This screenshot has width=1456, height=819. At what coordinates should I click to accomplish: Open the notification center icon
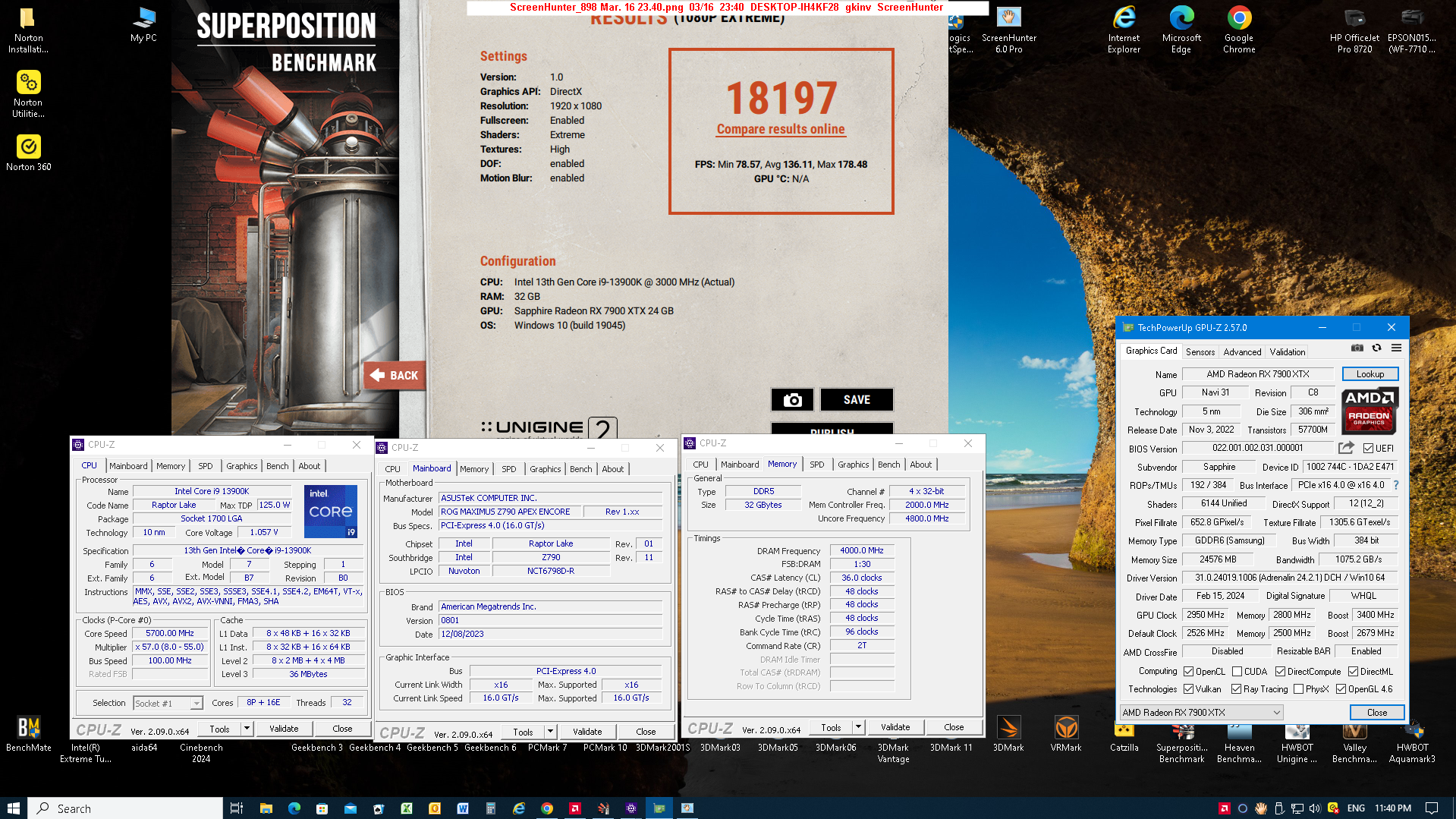click(1432, 808)
